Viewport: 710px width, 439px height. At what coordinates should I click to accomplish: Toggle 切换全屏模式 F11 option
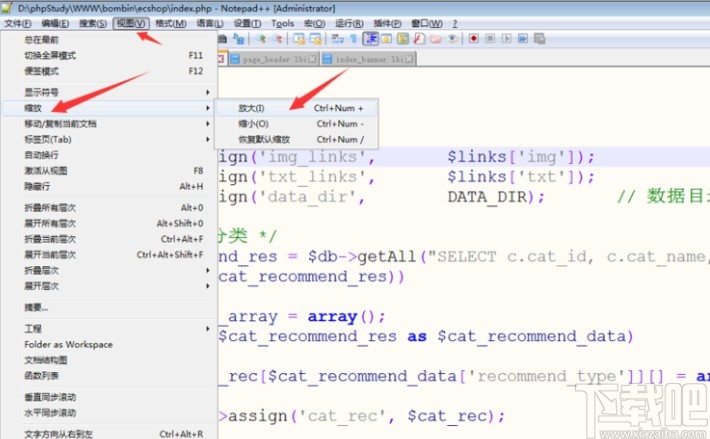[x=110, y=55]
